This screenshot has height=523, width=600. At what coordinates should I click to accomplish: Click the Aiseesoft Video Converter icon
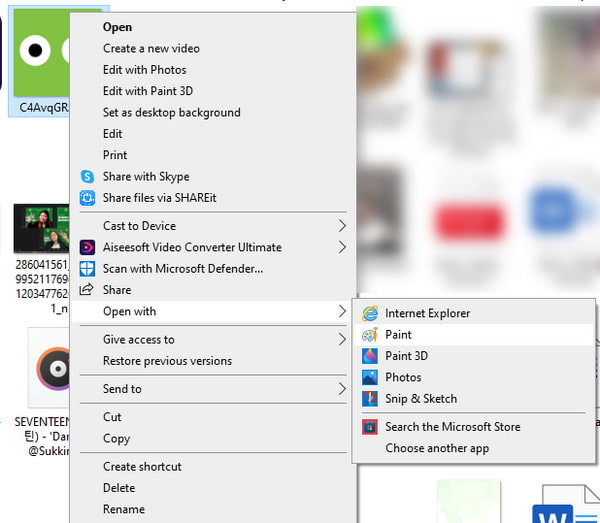[x=87, y=247]
